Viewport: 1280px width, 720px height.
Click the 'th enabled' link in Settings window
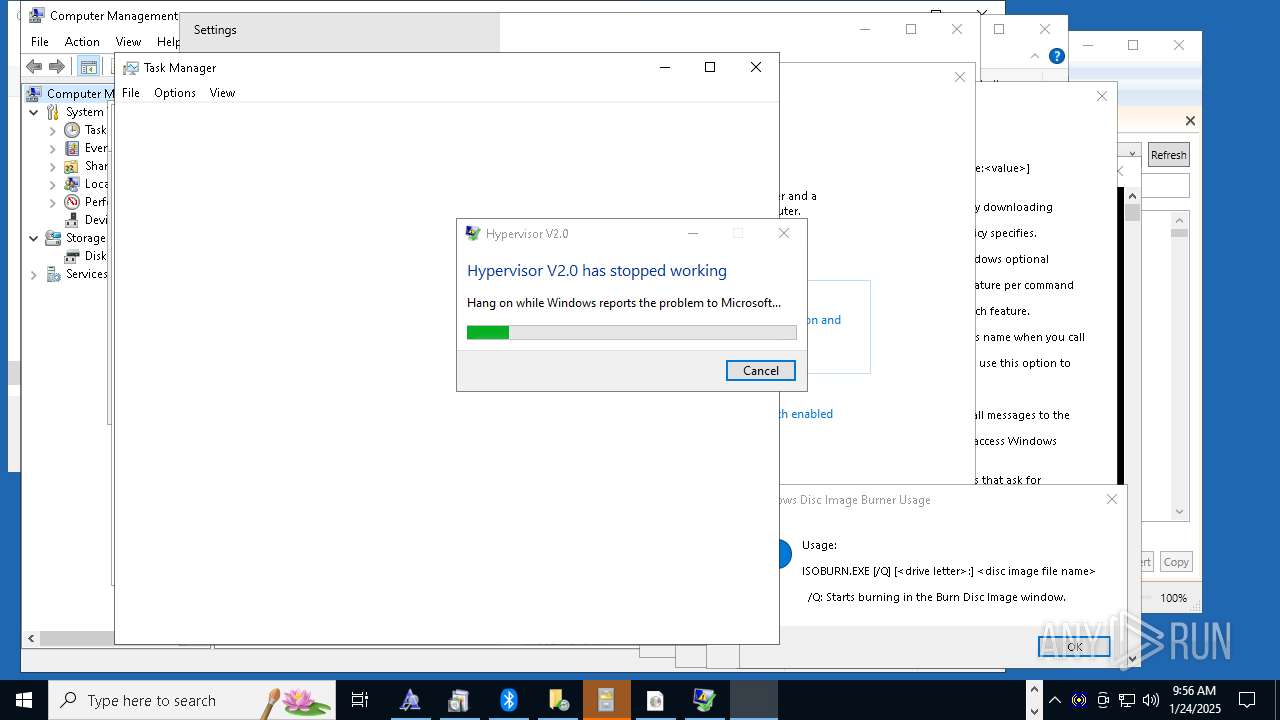(x=806, y=414)
